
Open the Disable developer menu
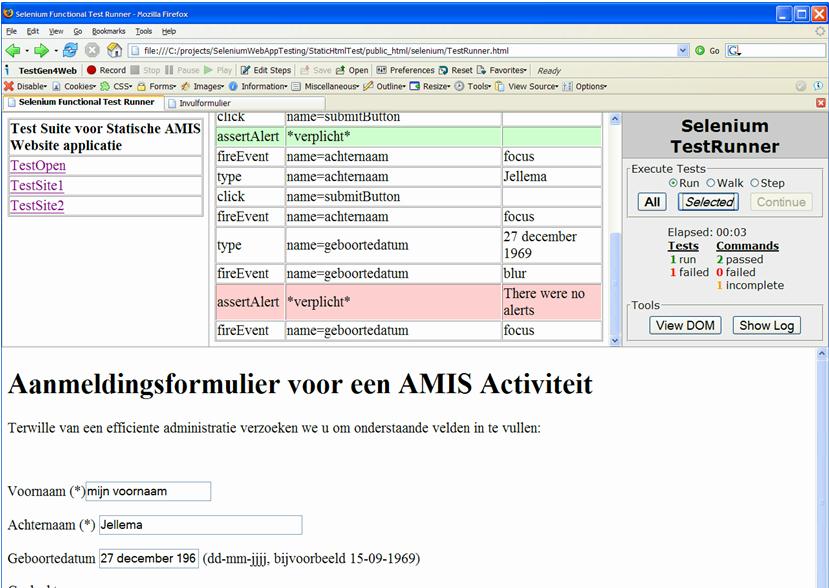25,86
